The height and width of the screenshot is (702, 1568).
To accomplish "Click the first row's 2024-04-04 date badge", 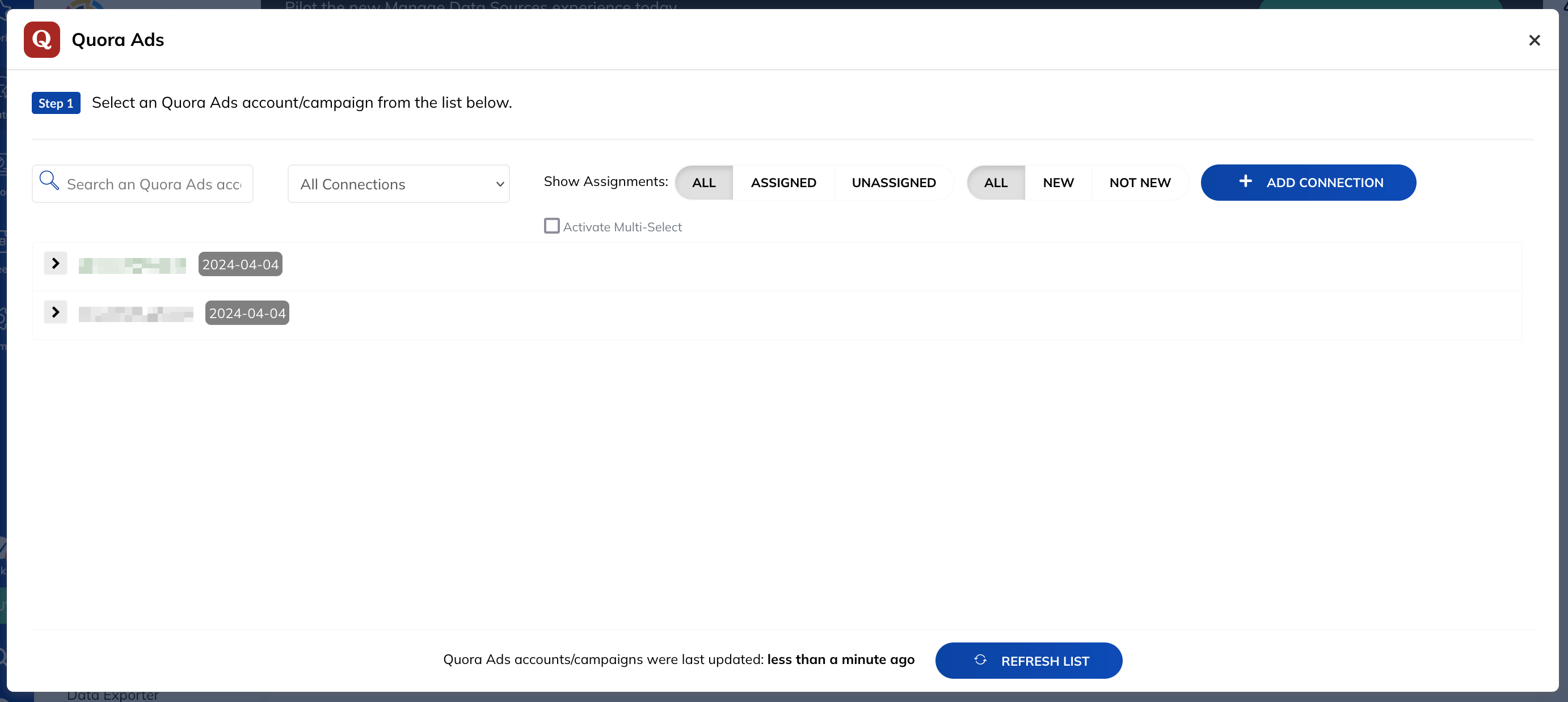I will (x=241, y=264).
